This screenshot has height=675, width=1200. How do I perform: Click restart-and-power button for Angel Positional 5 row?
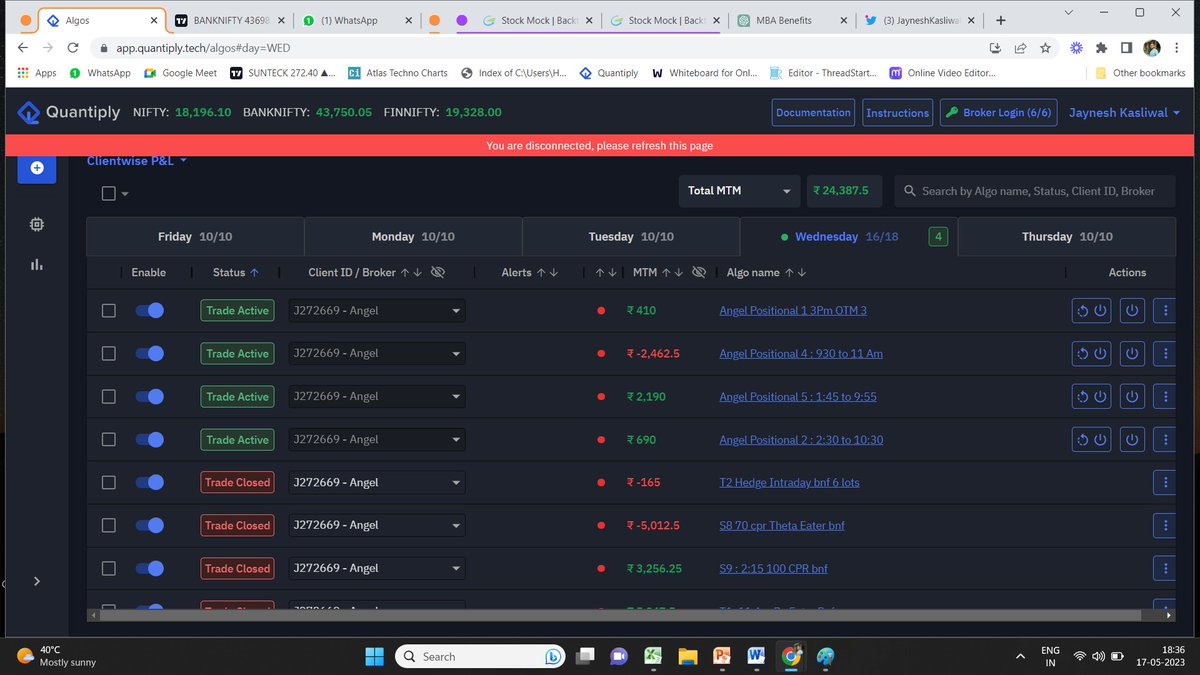(1090, 397)
